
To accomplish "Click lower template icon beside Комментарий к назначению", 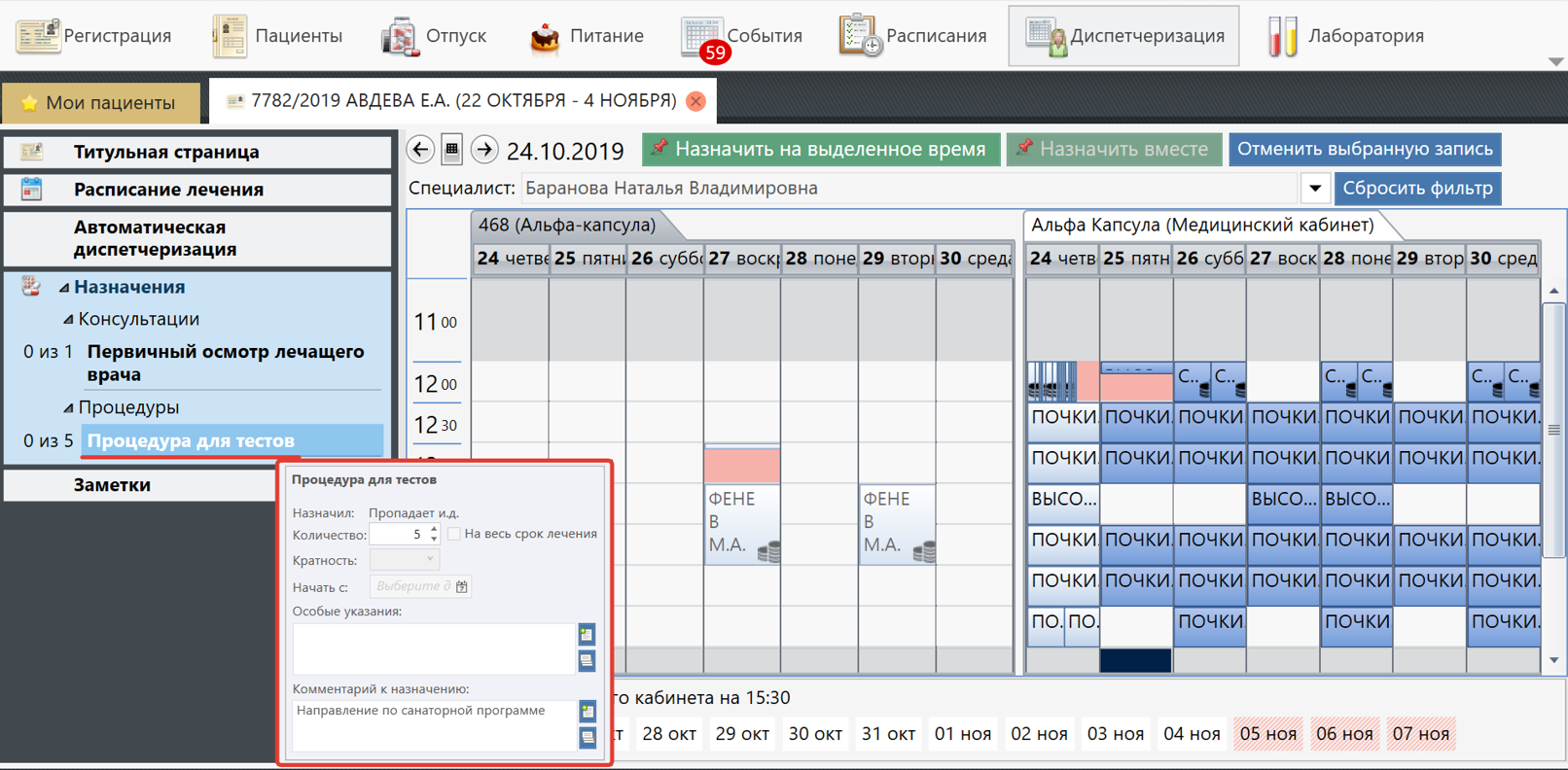I will pos(588,738).
